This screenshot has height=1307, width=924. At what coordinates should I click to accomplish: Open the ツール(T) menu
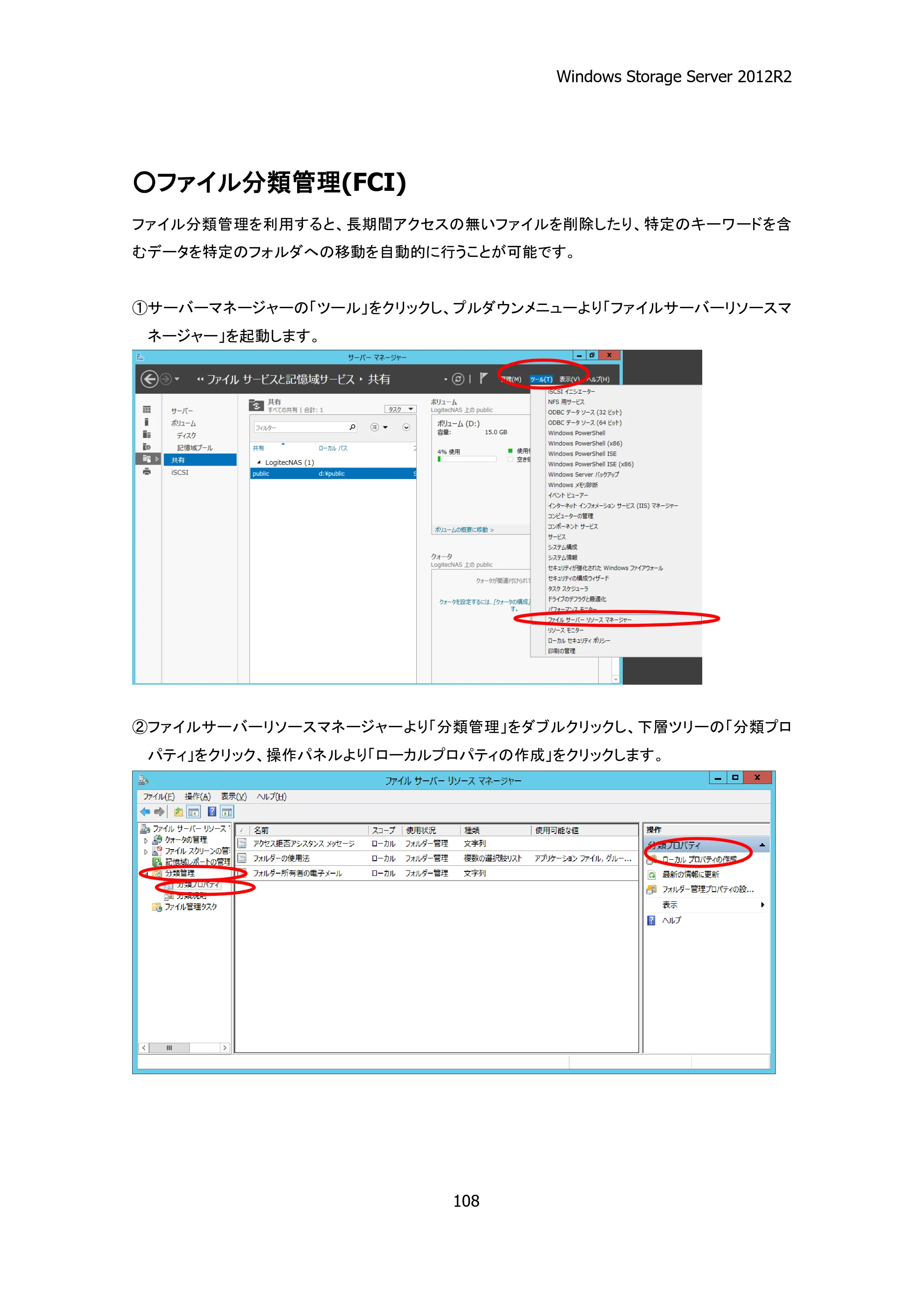541,379
